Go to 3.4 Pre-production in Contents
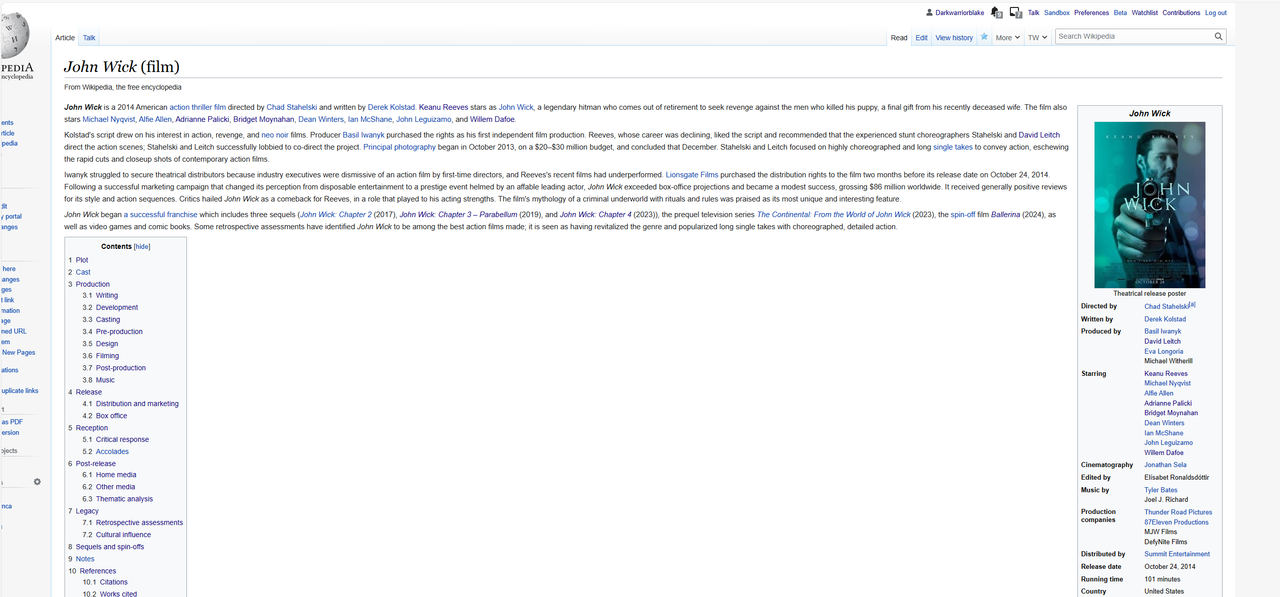 tap(119, 332)
